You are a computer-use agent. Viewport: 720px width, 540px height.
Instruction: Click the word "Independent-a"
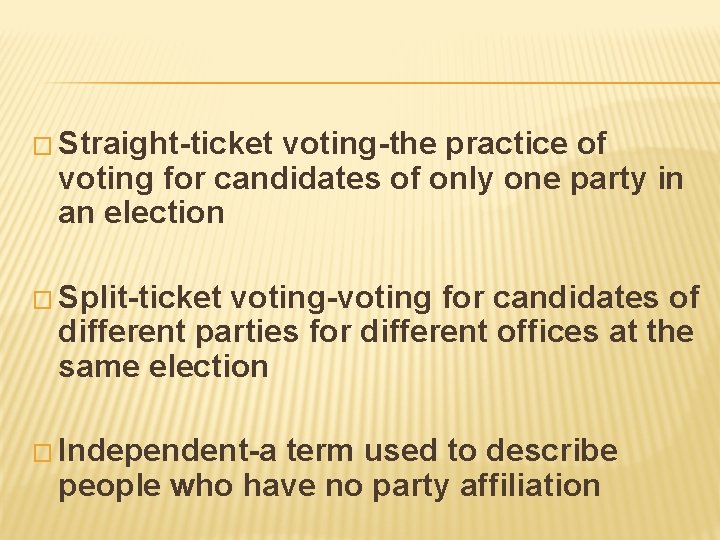(x=168, y=452)
